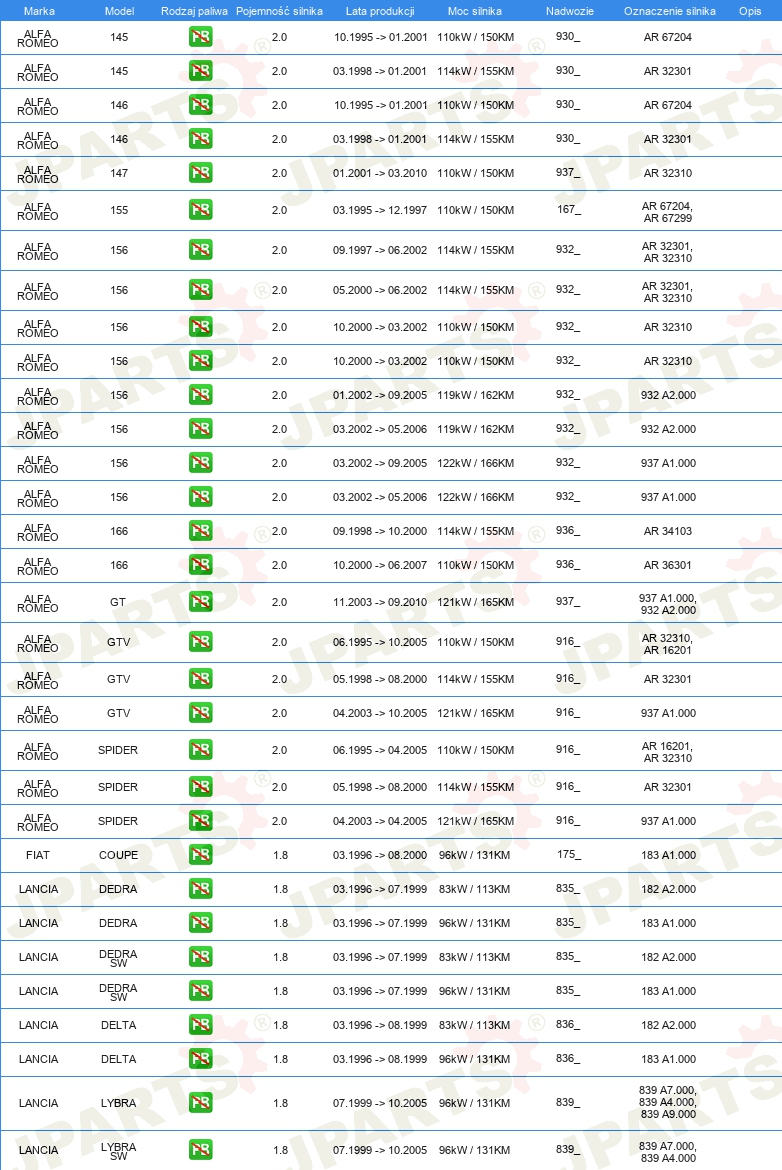Viewport: 782px width, 1170px height.
Task: Select production years '05.2000 -> 06.2002'
Action: point(380,290)
